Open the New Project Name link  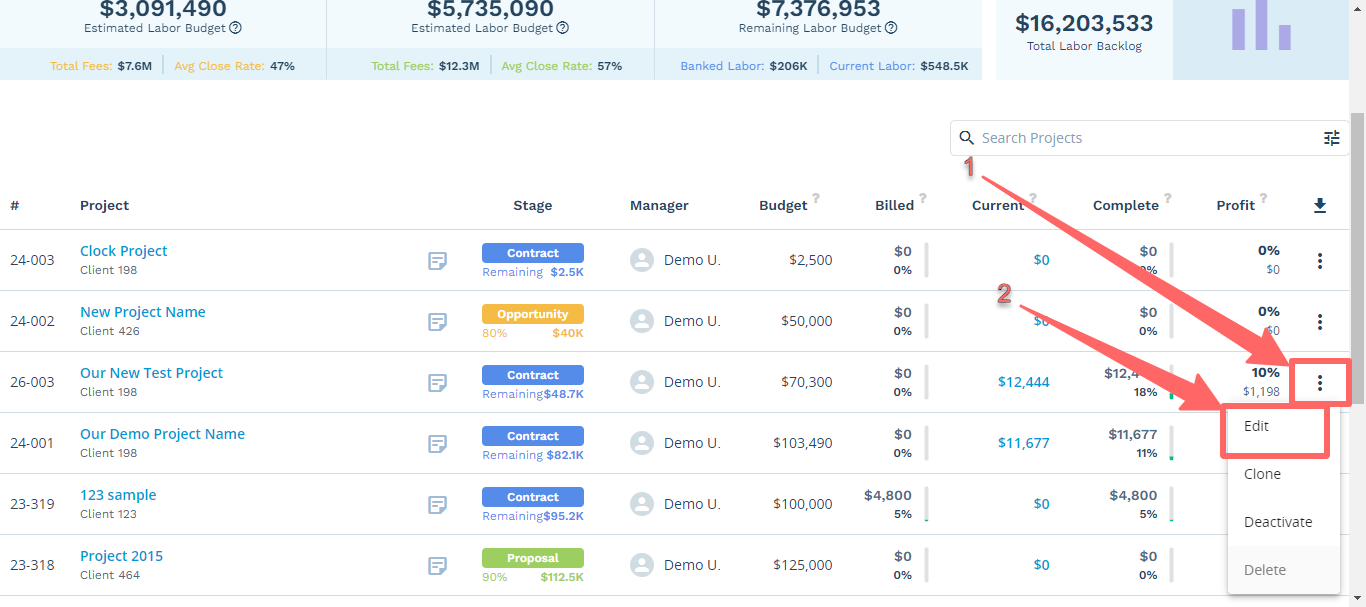[x=143, y=312]
